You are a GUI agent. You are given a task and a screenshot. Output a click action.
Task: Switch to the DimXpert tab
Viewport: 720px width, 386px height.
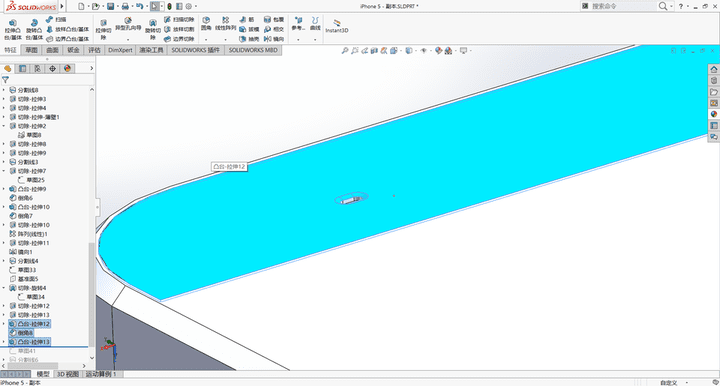pyautogui.click(x=120, y=50)
